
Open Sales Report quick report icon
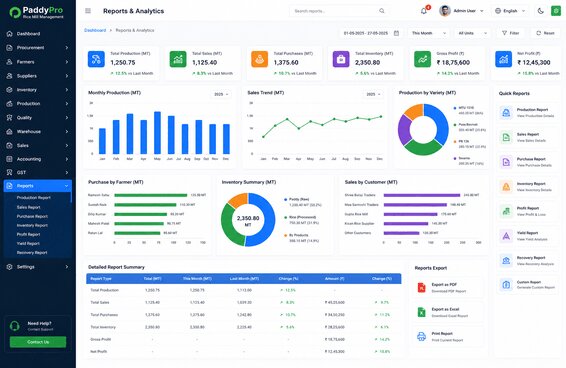[x=506, y=137]
